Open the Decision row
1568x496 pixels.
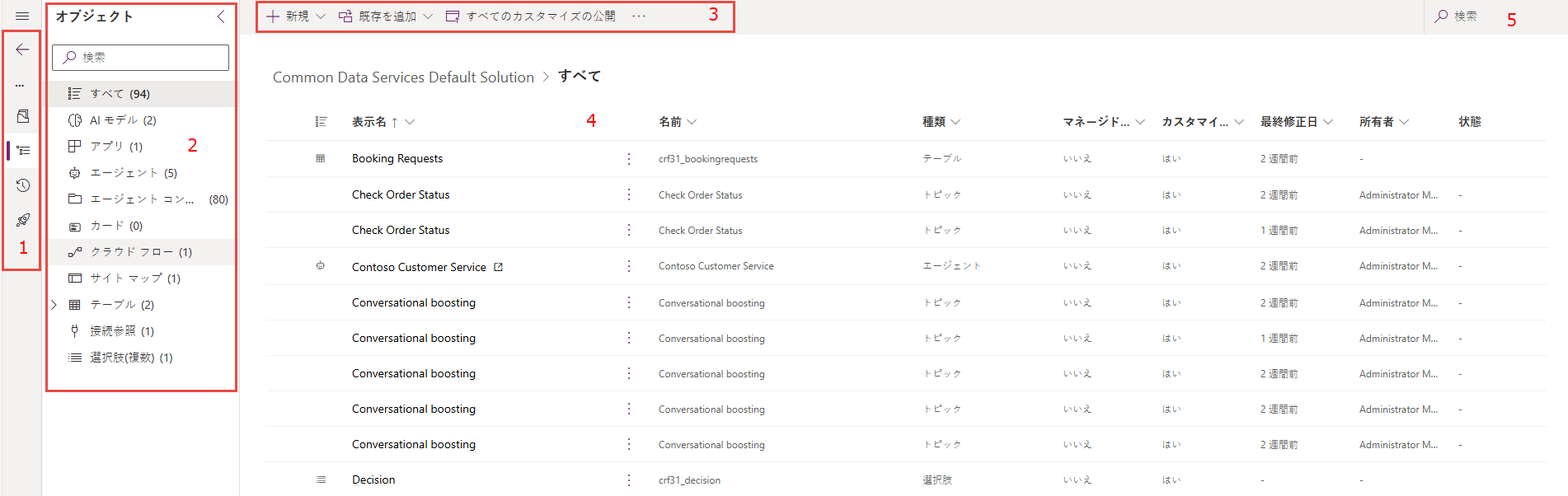[373, 480]
